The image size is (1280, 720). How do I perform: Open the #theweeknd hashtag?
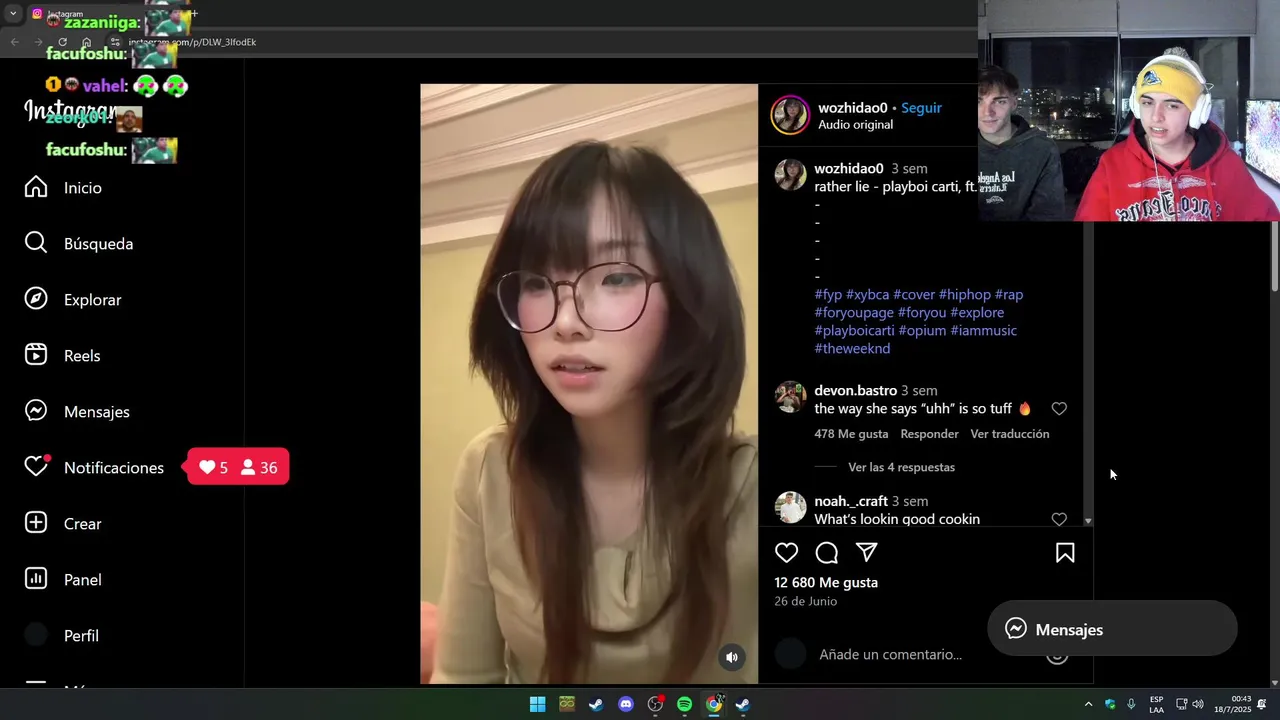852,348
